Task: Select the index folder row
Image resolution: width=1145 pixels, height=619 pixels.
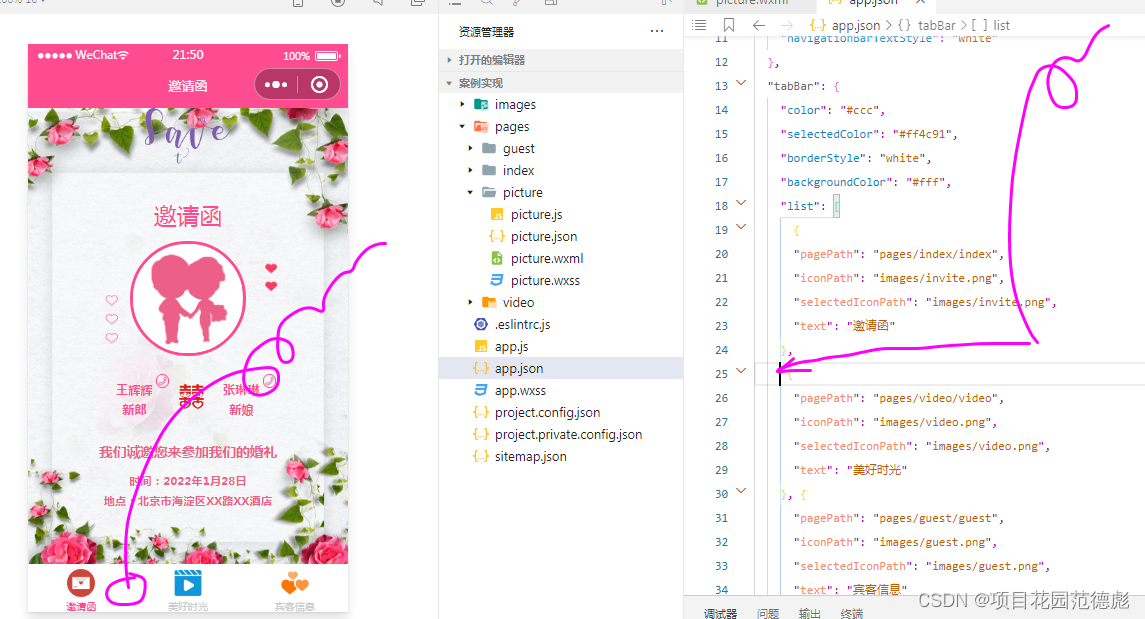Action: [x=561, y=170]
